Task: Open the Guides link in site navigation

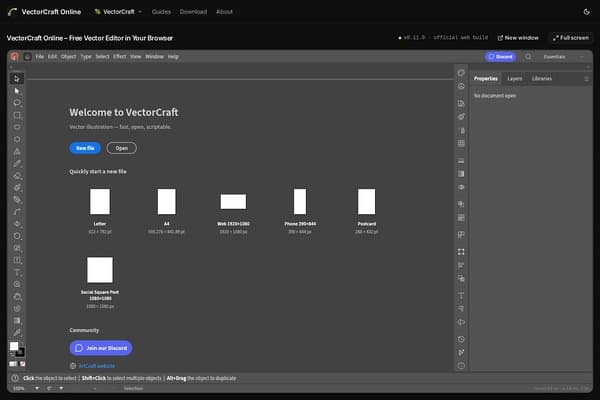Action: click(161, 12)
